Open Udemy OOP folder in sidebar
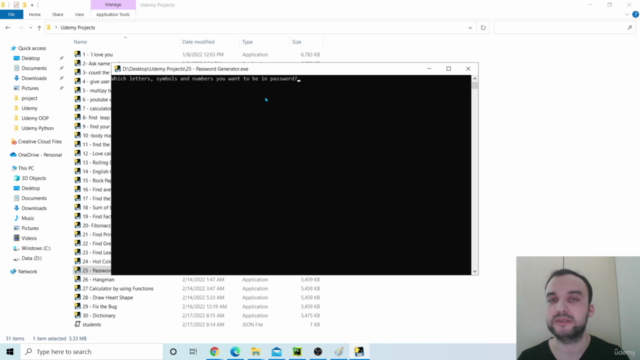The width and height of the screenshot is (640, 360). tap(35, 118)
